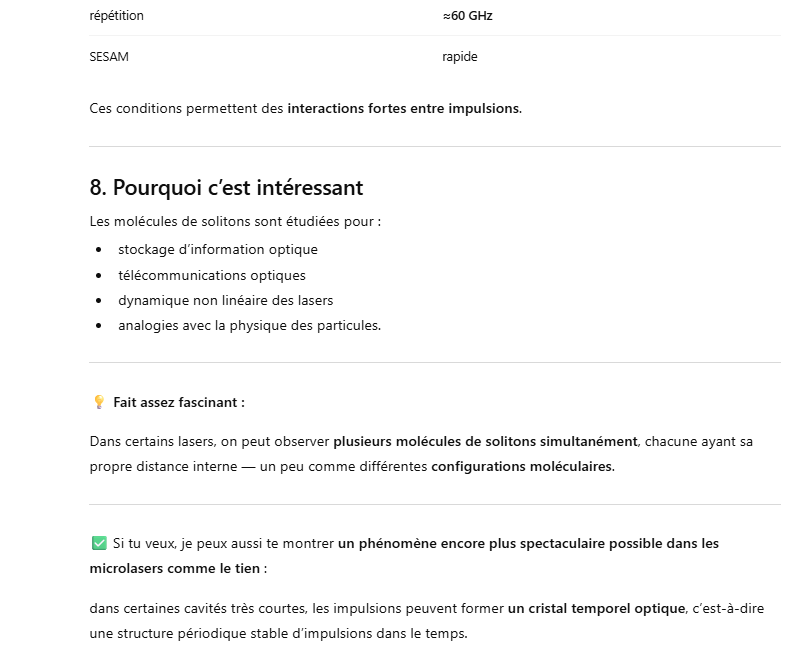Click the heading "8. Pourquoi c'est intéressant"
The width and height of the screenshot is (807, 648).
(226, 187)
